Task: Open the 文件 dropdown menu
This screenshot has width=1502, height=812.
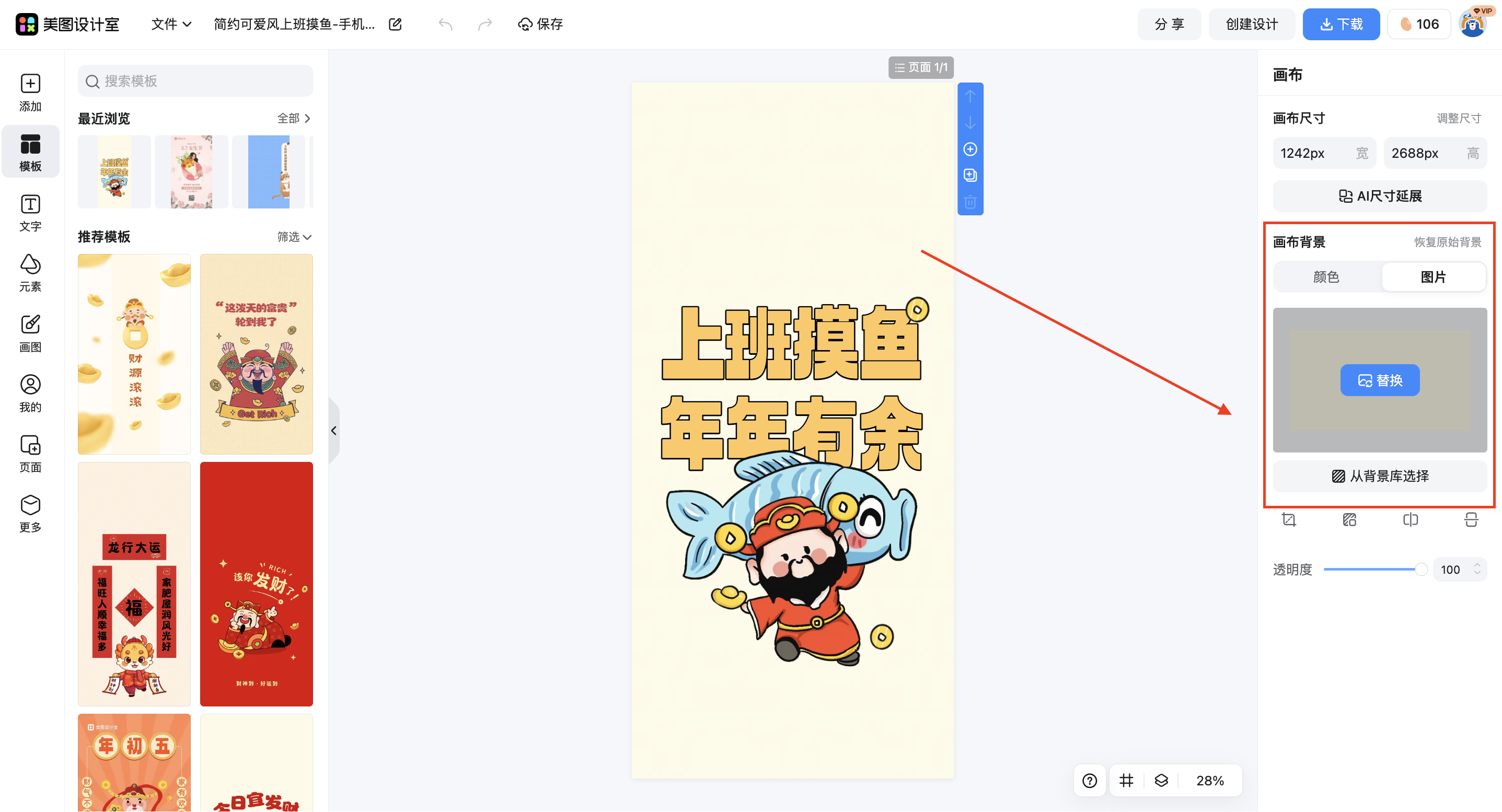Action: coord(170,24)
